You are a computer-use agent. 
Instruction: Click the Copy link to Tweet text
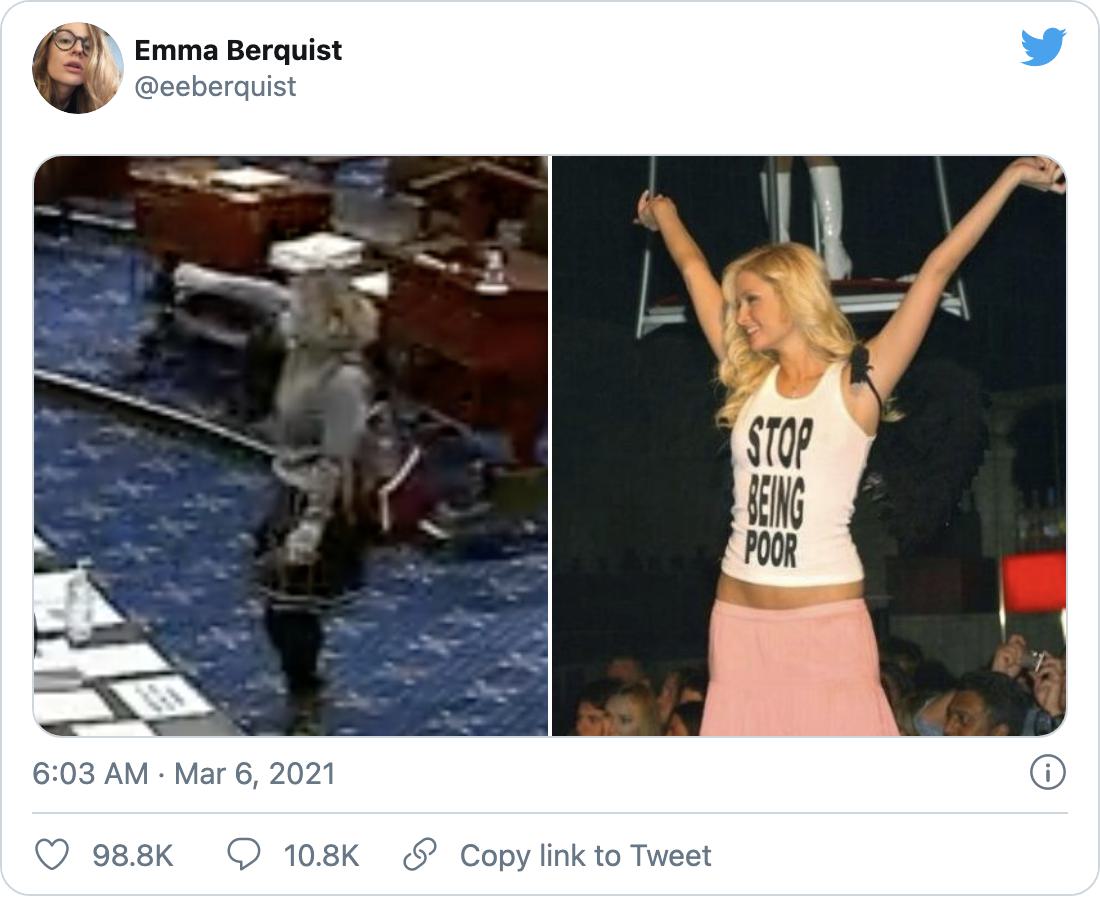tap(585, 856)
